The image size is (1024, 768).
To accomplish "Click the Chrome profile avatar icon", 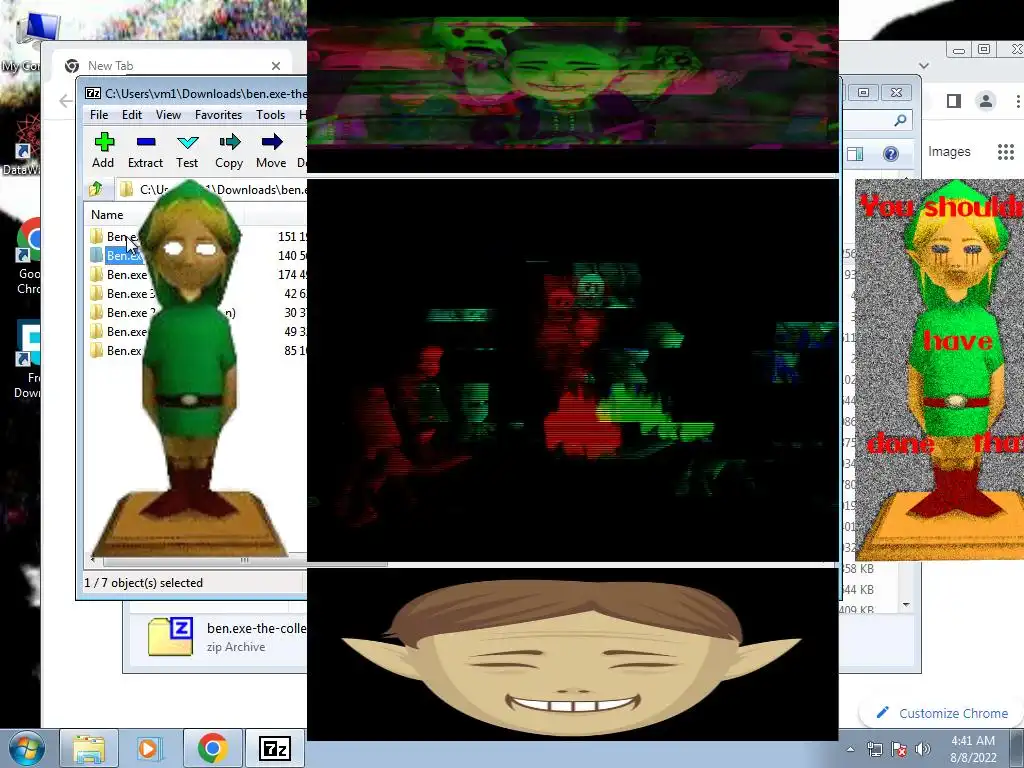I will pyautogui.click(x=985, y=101).
